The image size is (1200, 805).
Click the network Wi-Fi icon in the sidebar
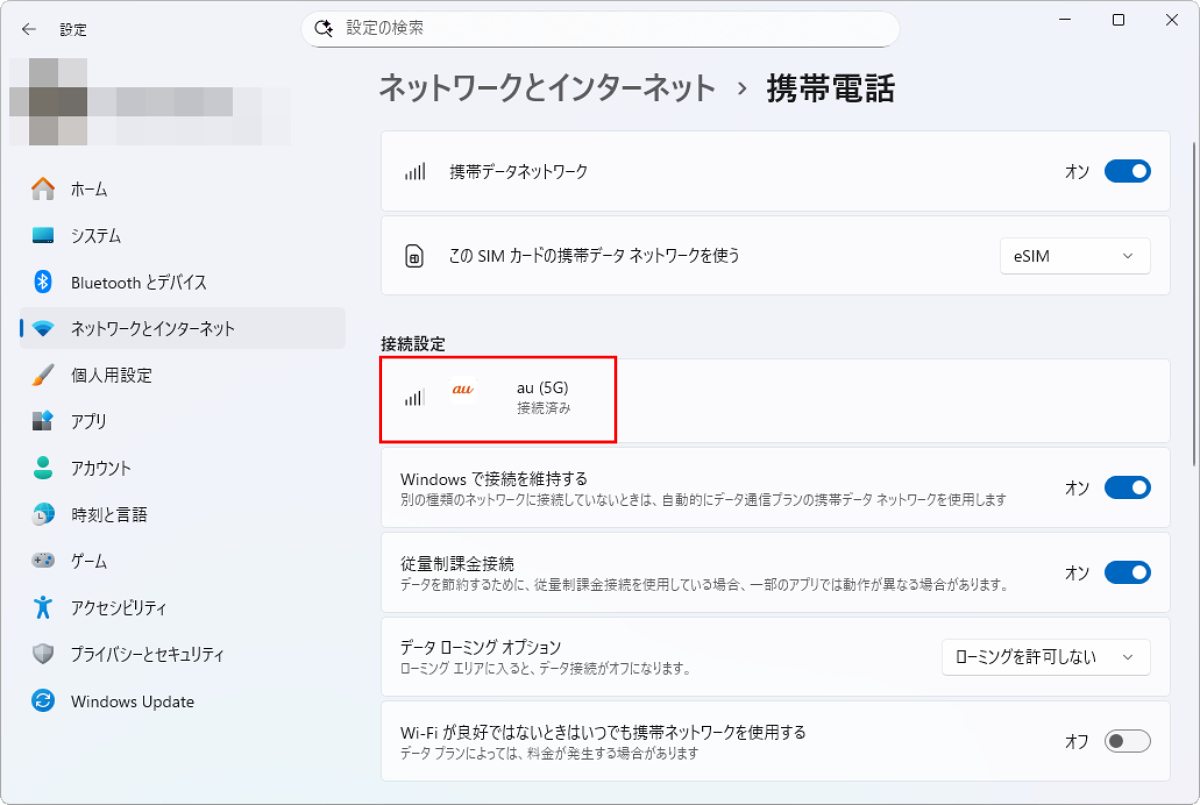43,329
